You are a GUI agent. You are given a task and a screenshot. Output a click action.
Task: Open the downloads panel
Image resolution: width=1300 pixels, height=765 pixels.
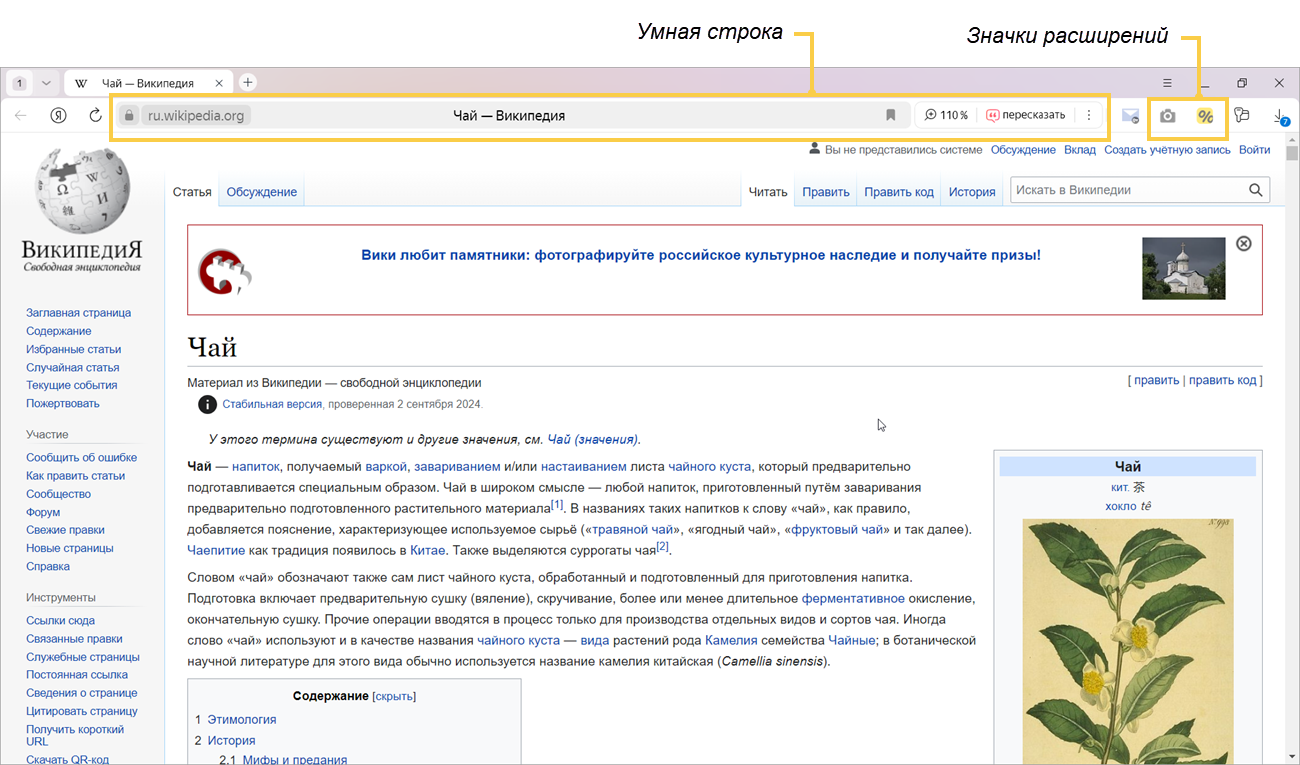point(1280,116)
